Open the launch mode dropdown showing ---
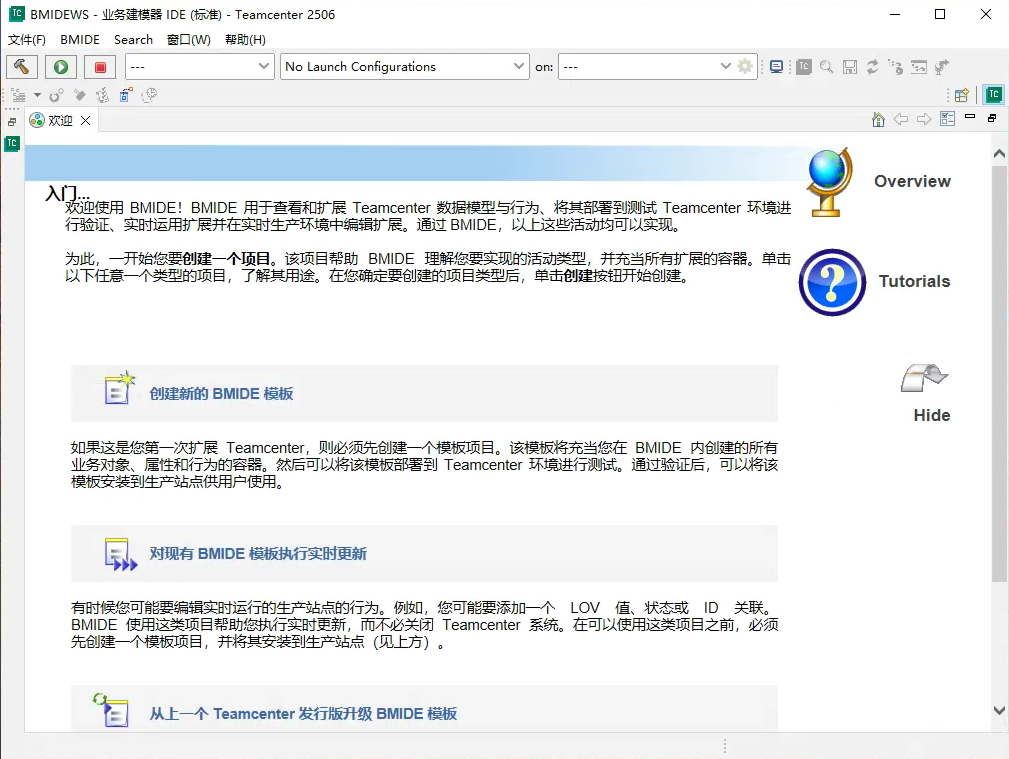 tap(200, 66)
